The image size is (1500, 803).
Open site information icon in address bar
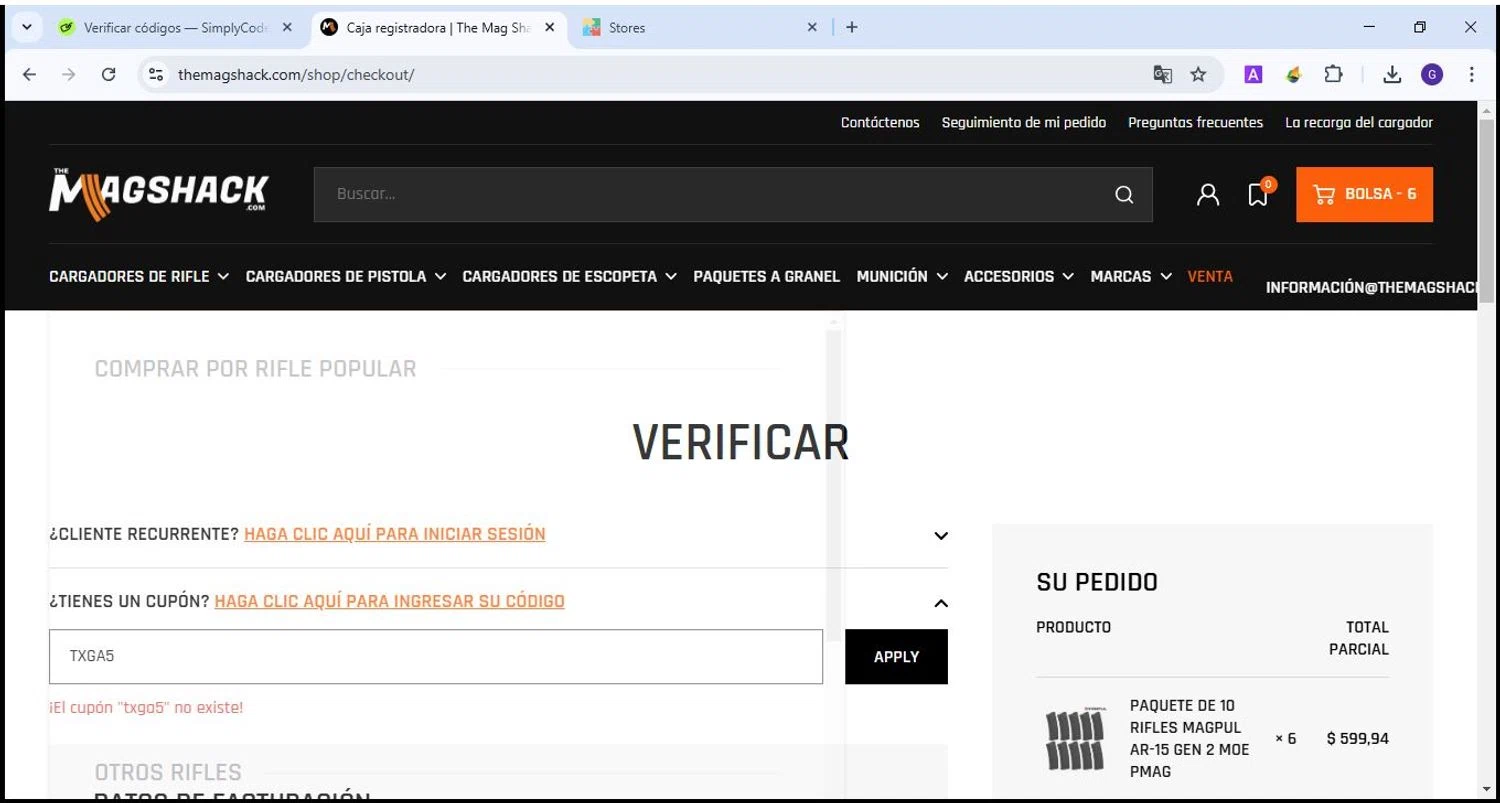pyautogui.click(x=155, y=74)
